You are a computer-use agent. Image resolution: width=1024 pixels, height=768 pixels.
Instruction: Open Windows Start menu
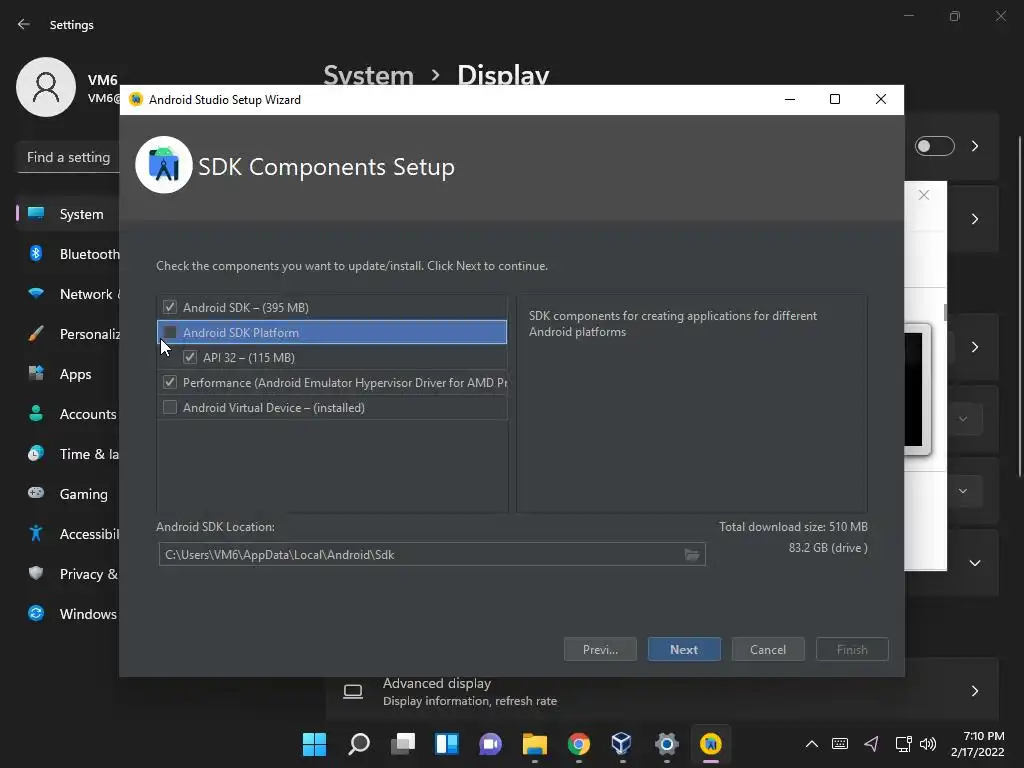[314, 744]
